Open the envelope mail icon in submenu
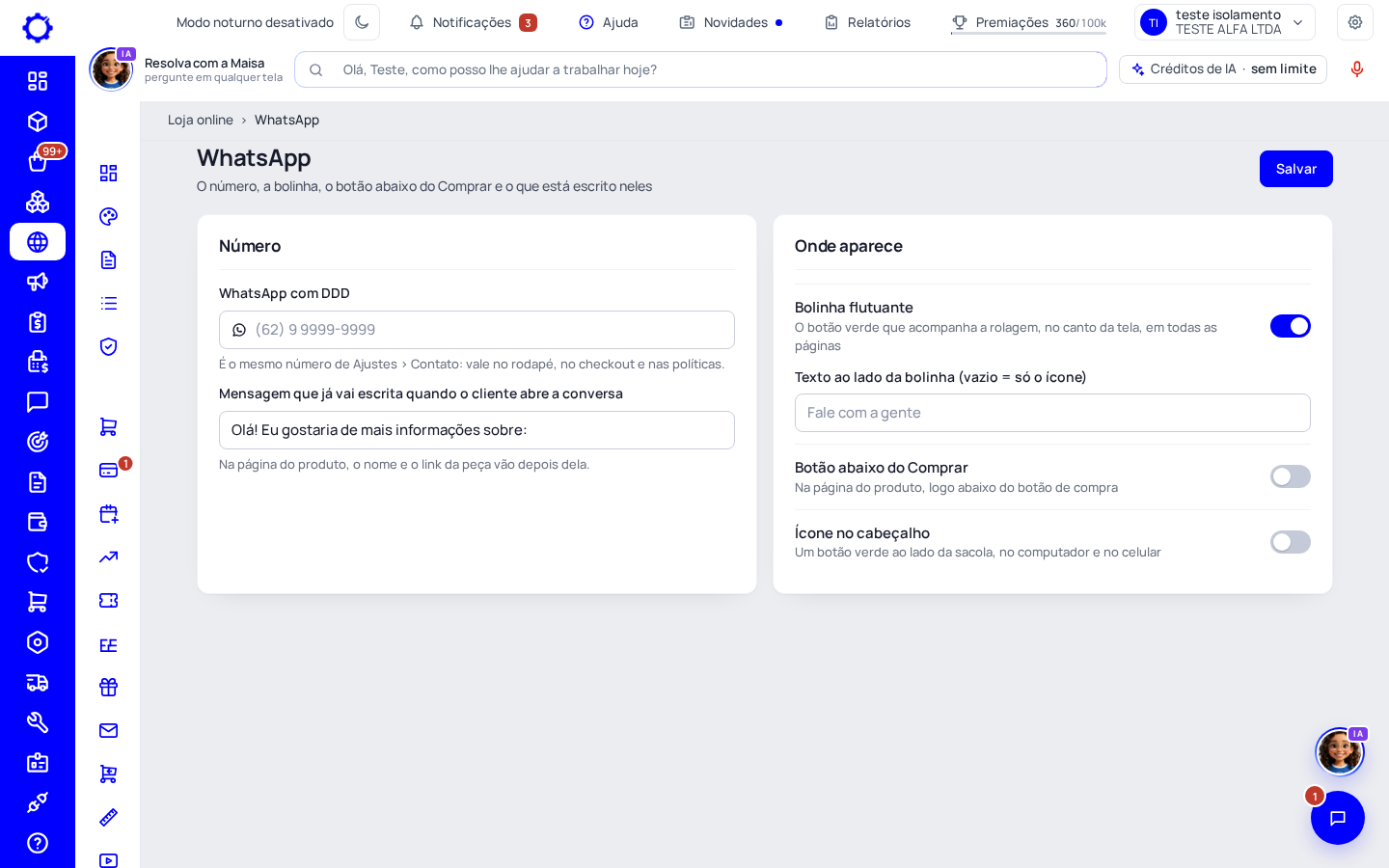1389x868 pixels. coord(109,730)
